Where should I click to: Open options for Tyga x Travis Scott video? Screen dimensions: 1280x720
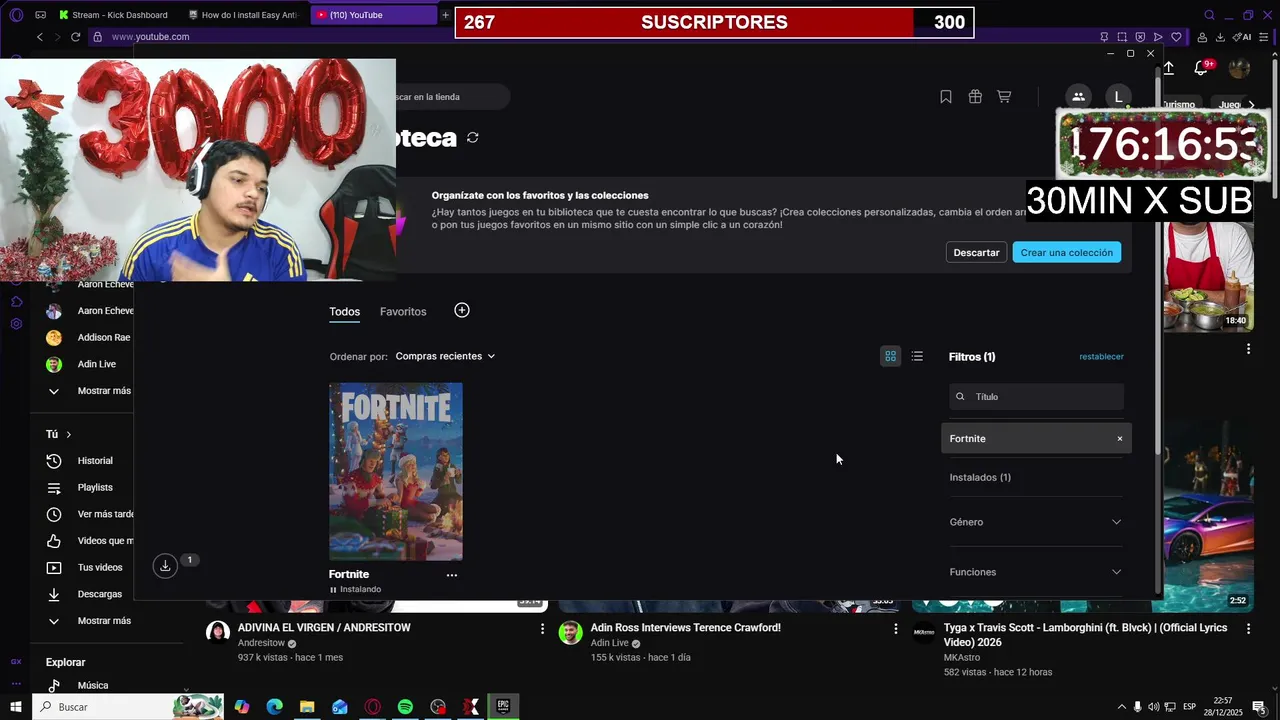[x=1248, y=629]
